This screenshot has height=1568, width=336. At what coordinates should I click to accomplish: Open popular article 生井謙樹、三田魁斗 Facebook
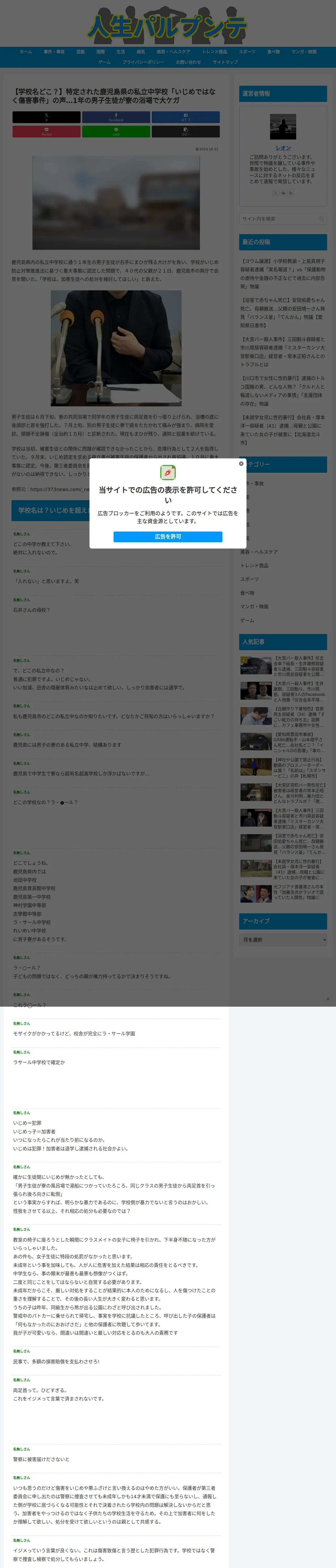pos(283,691)
